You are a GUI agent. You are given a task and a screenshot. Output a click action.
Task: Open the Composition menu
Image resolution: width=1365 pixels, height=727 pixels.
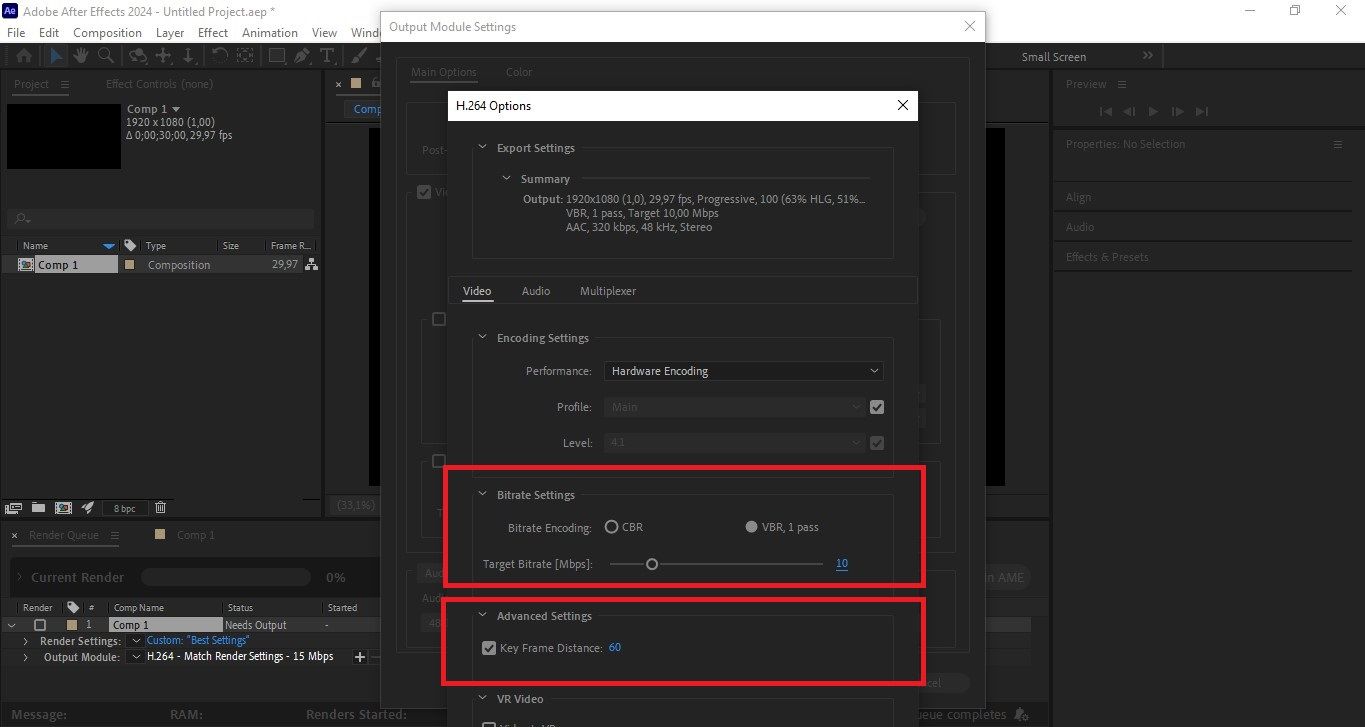tap(107, 32)
